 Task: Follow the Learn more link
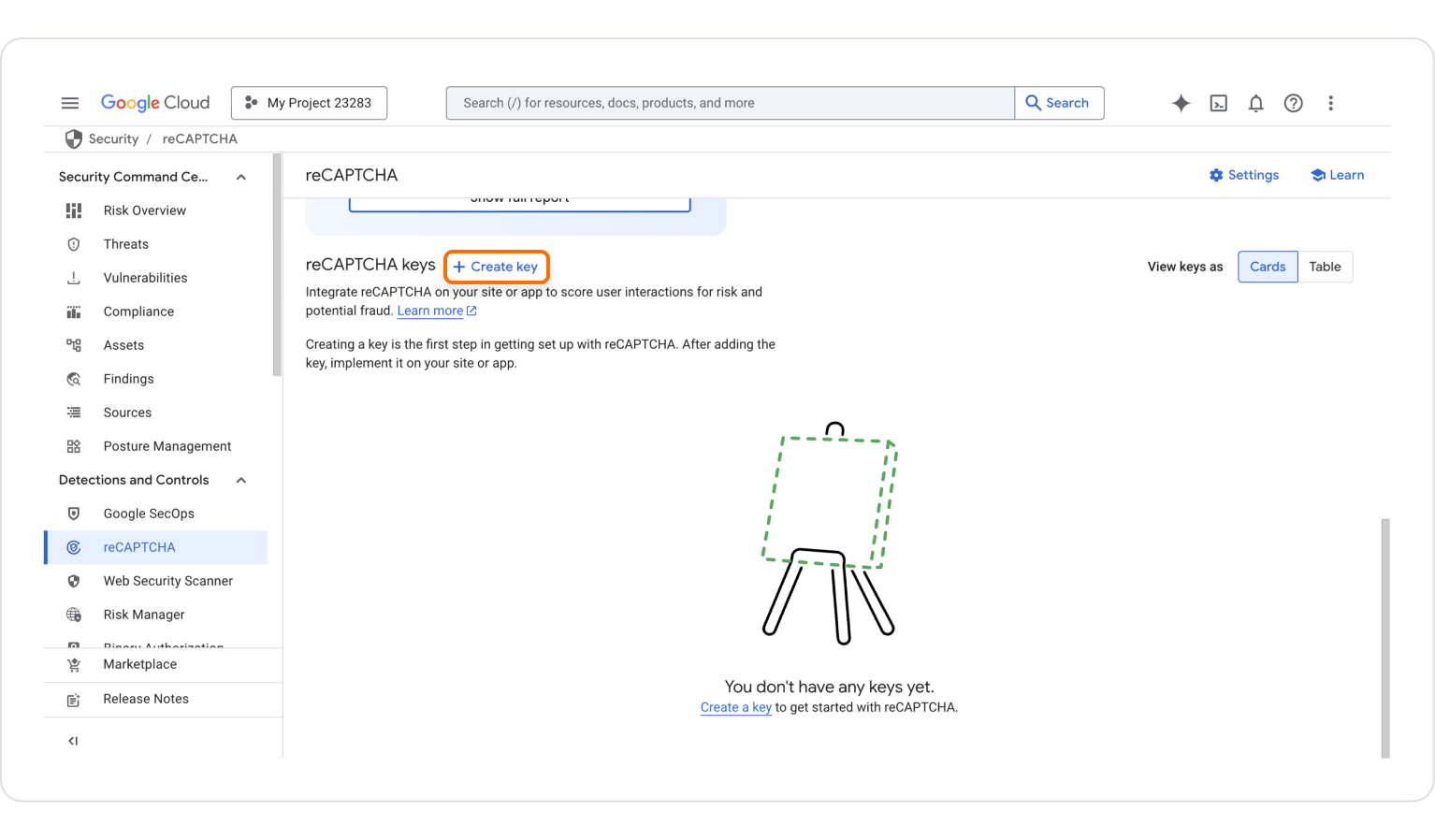[x=430, y=311]
